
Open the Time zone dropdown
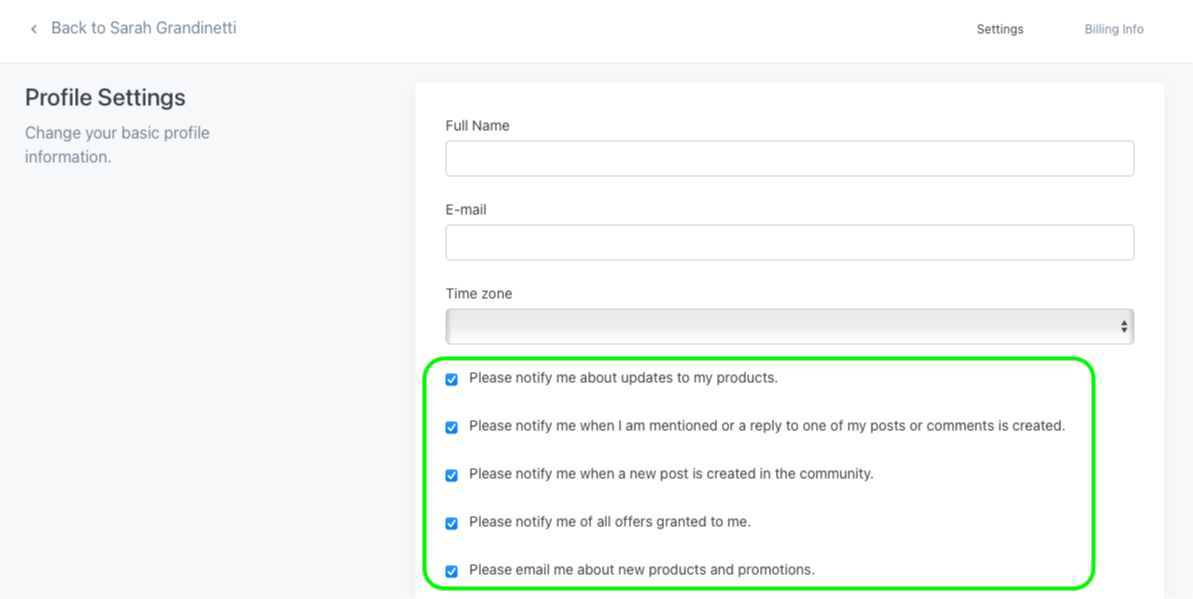[789, 327]
